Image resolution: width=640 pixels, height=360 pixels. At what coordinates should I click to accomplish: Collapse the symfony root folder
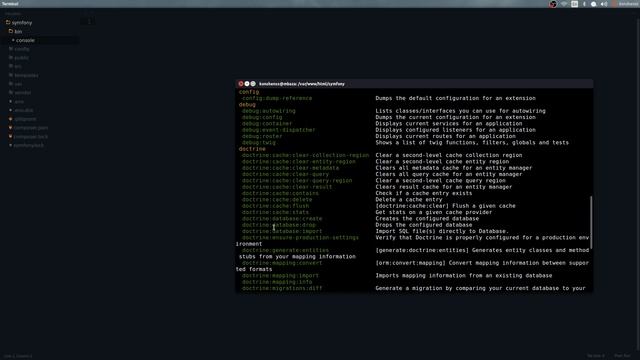[x=22, y=23]
